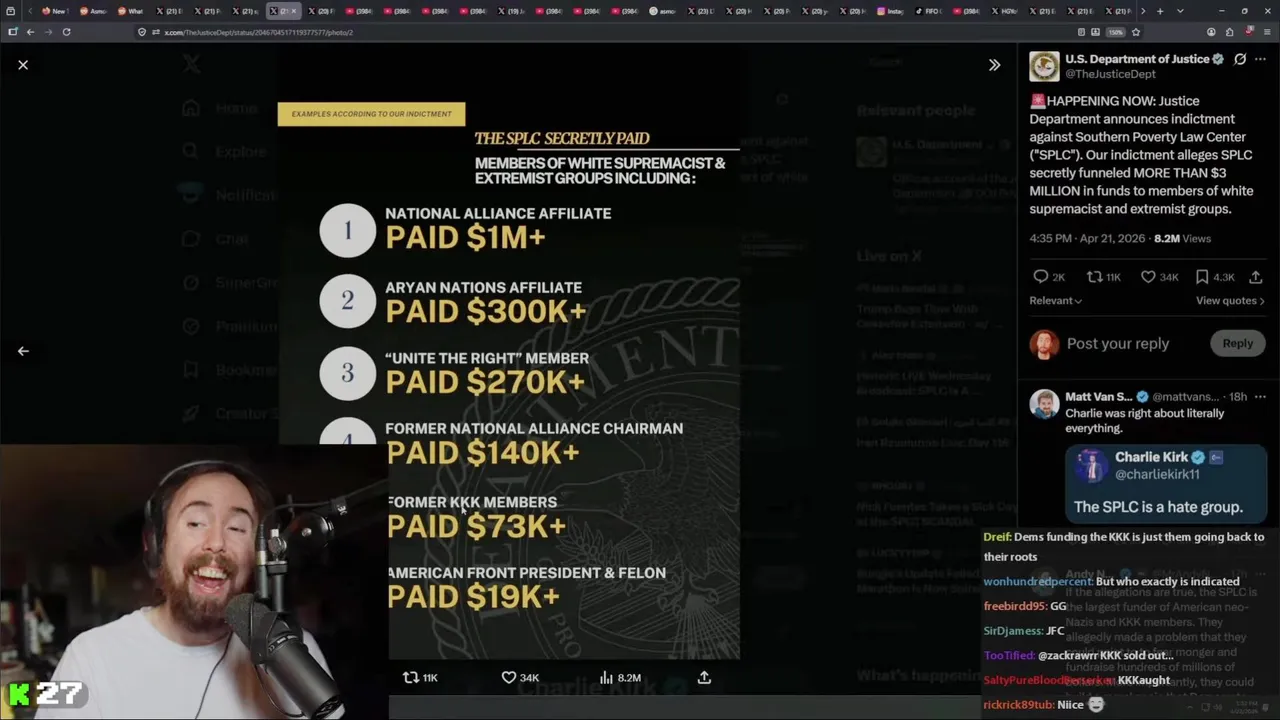Open the U.S. Department of Justice profile name
Viewport: 1280px width, 720px height.
pos(1137,59)
